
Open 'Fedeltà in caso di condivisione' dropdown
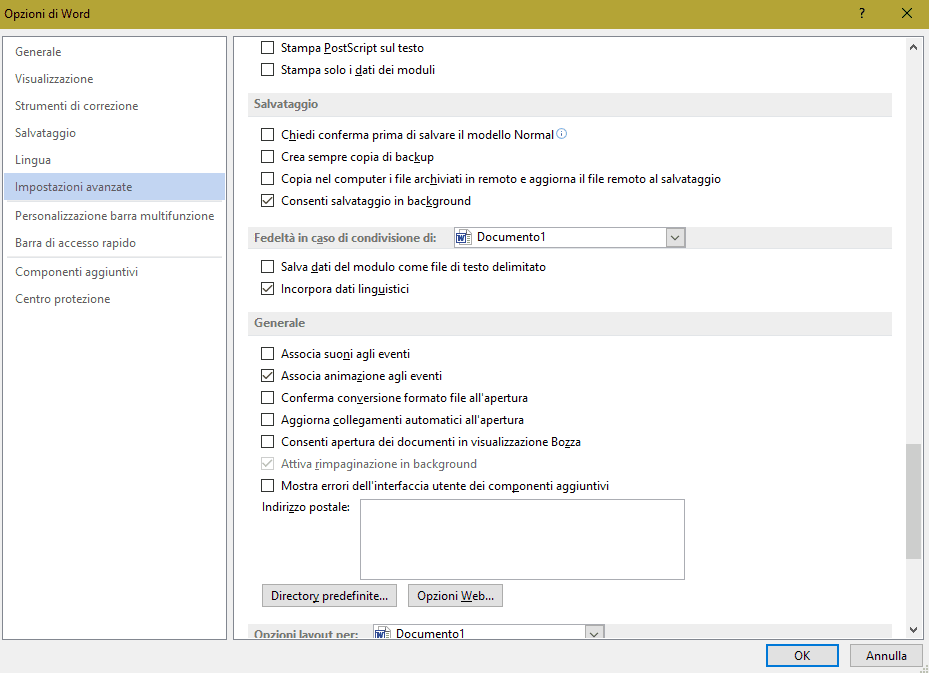(x=675, y=237)
